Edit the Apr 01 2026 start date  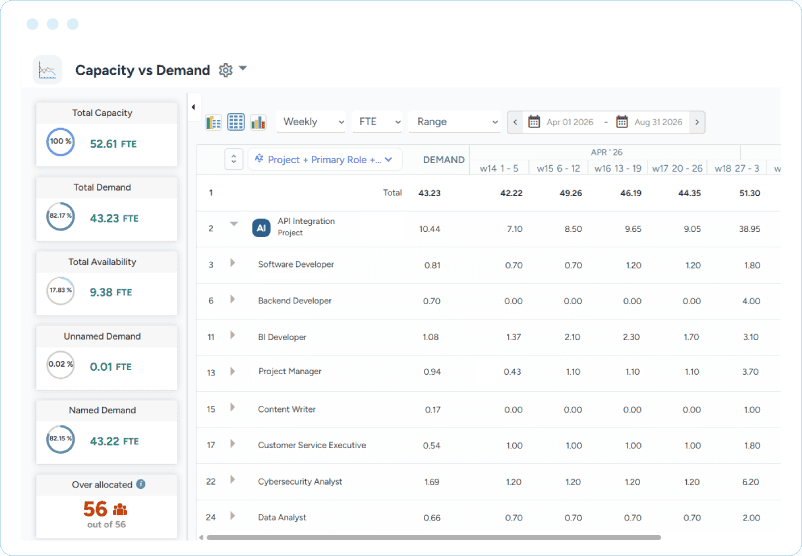click(x=570, y=122)
